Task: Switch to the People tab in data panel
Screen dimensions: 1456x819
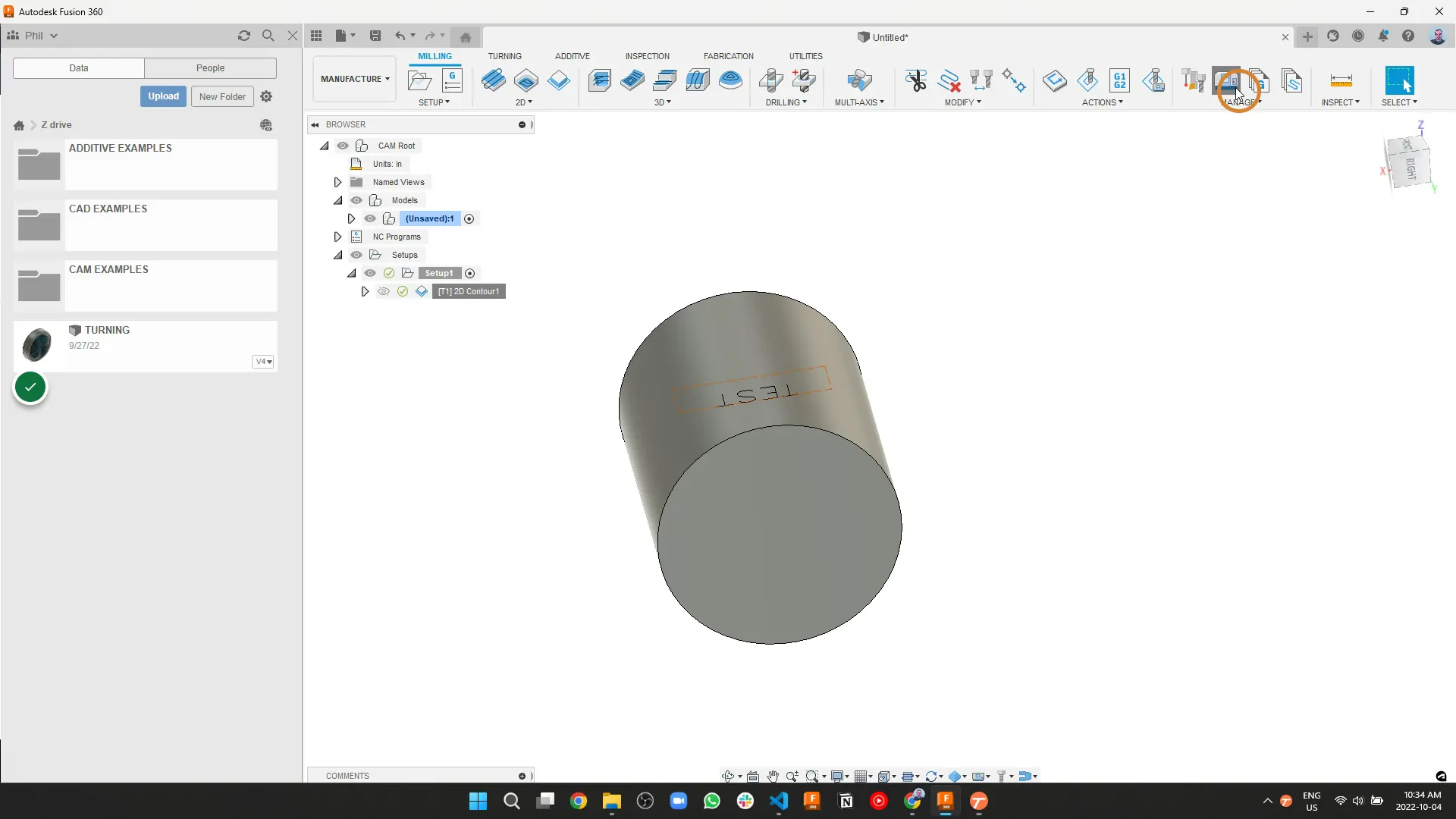Action: click(x=211, y=68)
